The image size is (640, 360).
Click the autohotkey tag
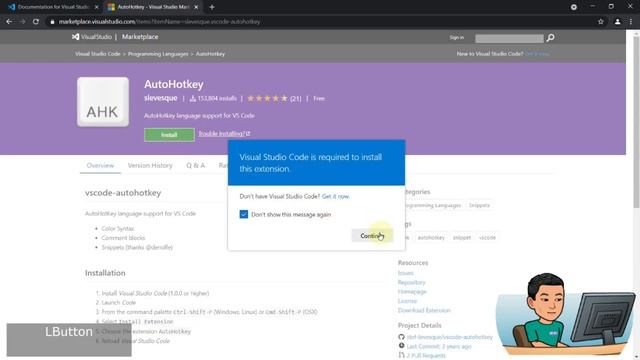[x=431, y=237]
